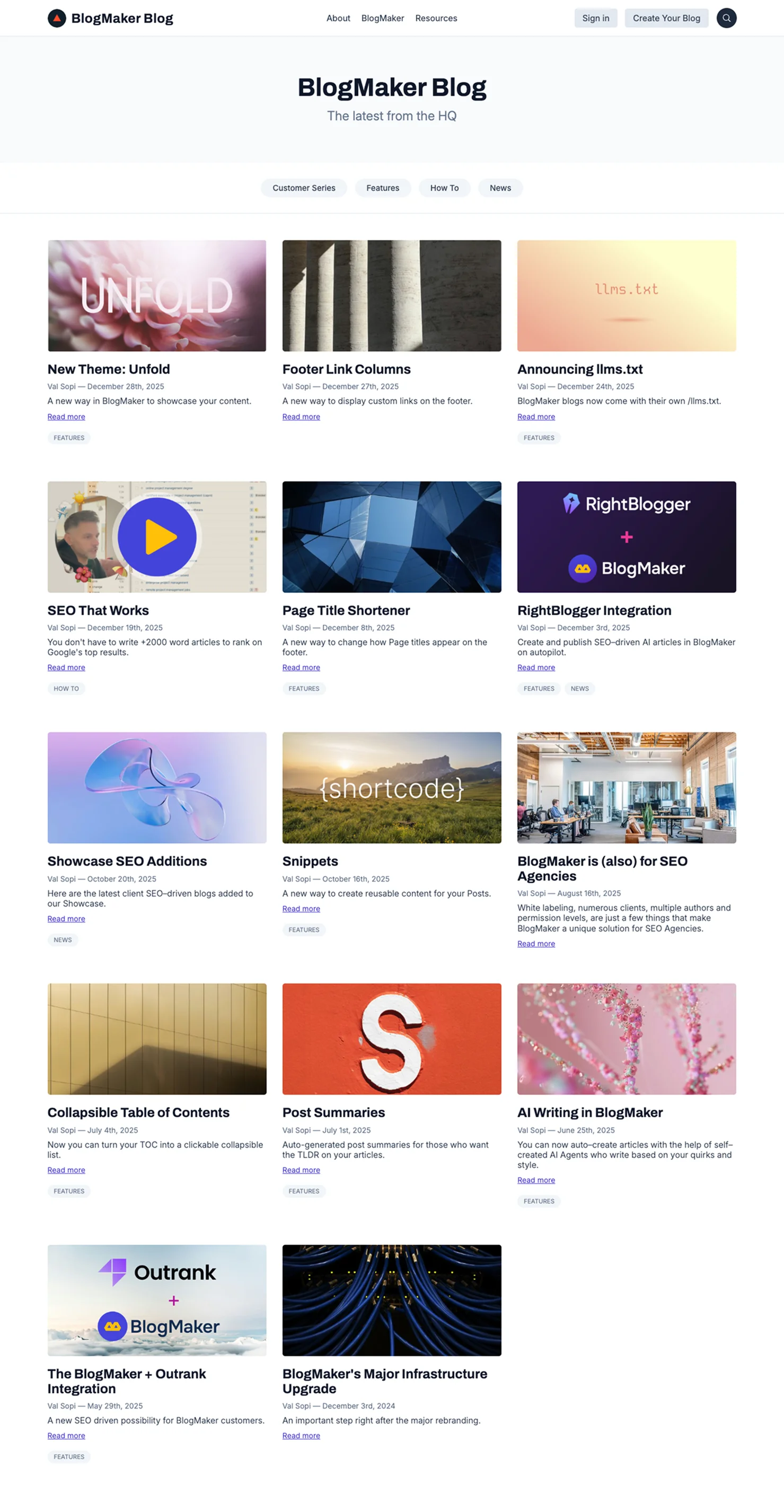This screenshot has width=784, height=1512.
Task: Open the About menu item
Action: click(x=338, y=18)
